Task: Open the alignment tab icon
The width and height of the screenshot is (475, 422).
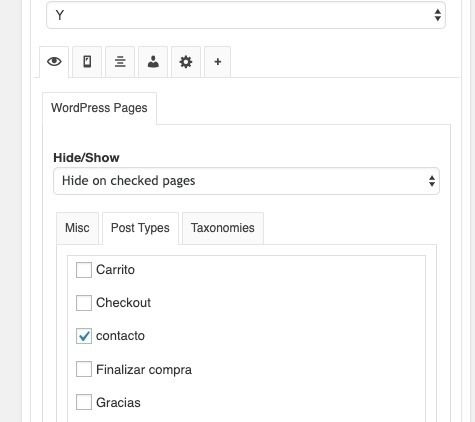Action: coord(120,62)
